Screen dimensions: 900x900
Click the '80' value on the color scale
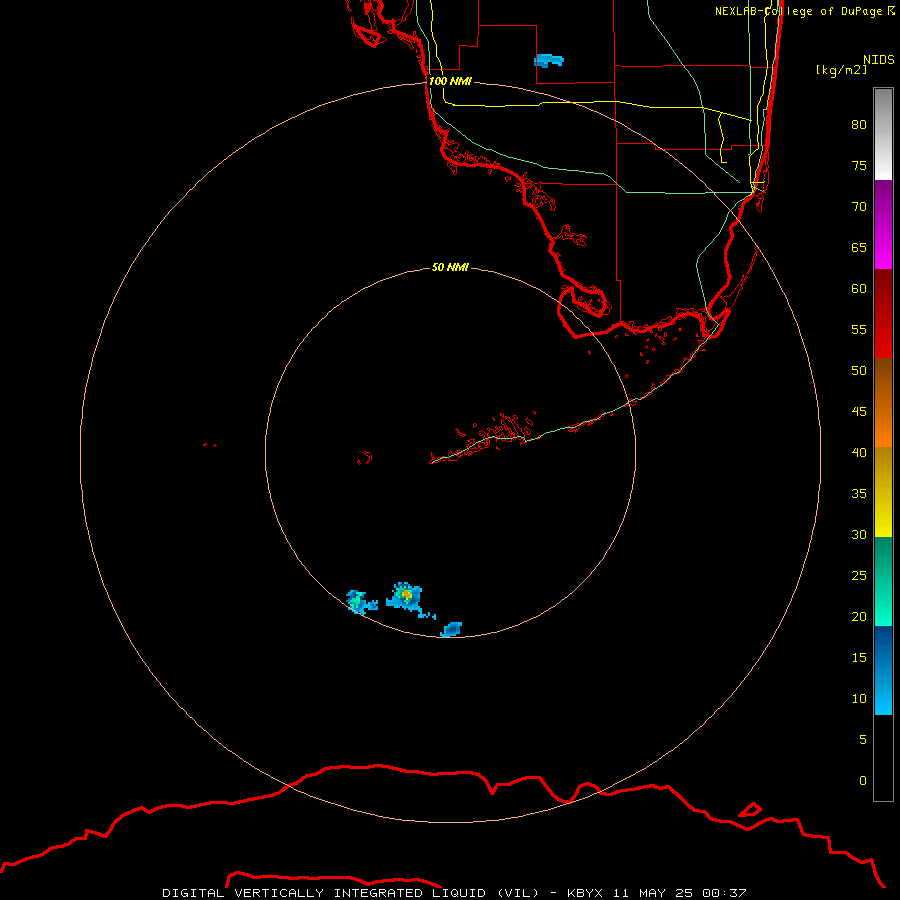point(859,125)
